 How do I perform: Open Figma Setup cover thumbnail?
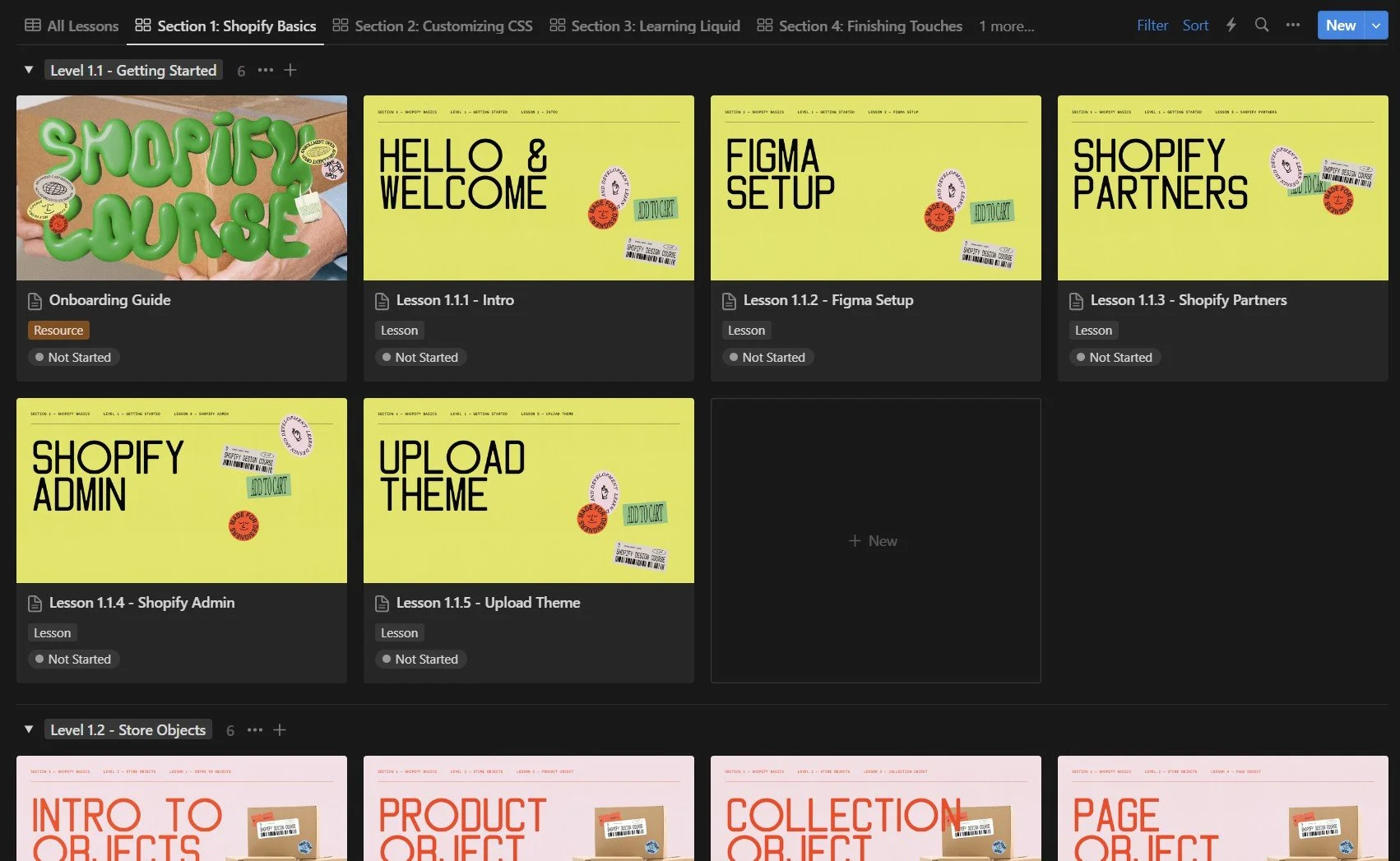876,187
